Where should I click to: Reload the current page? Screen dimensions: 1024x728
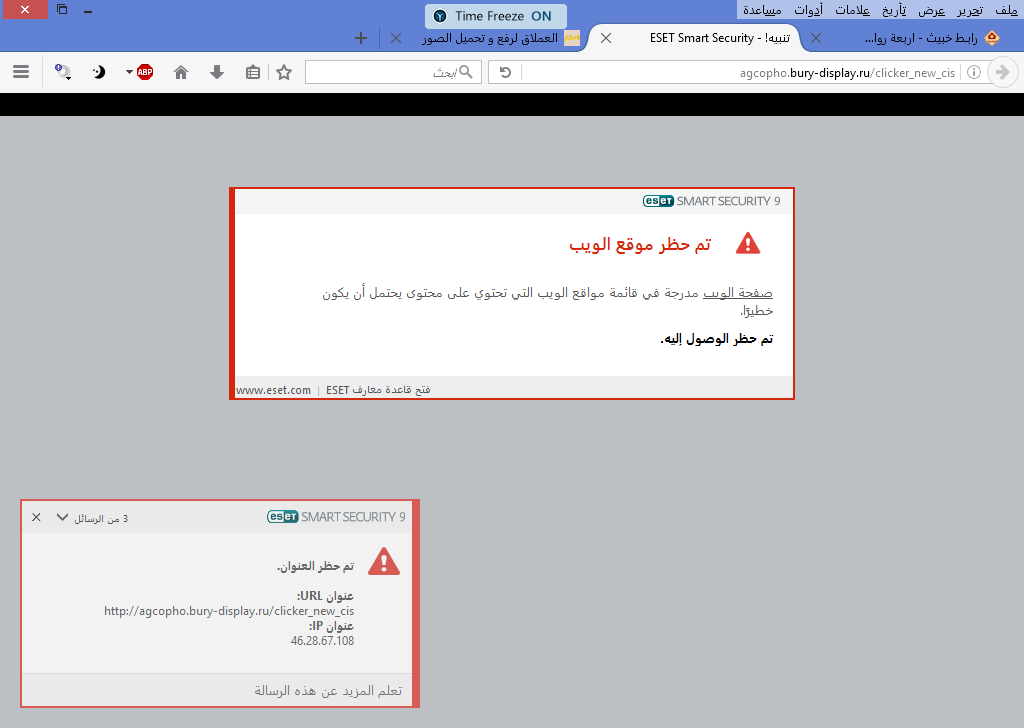(x=505, y=72)
